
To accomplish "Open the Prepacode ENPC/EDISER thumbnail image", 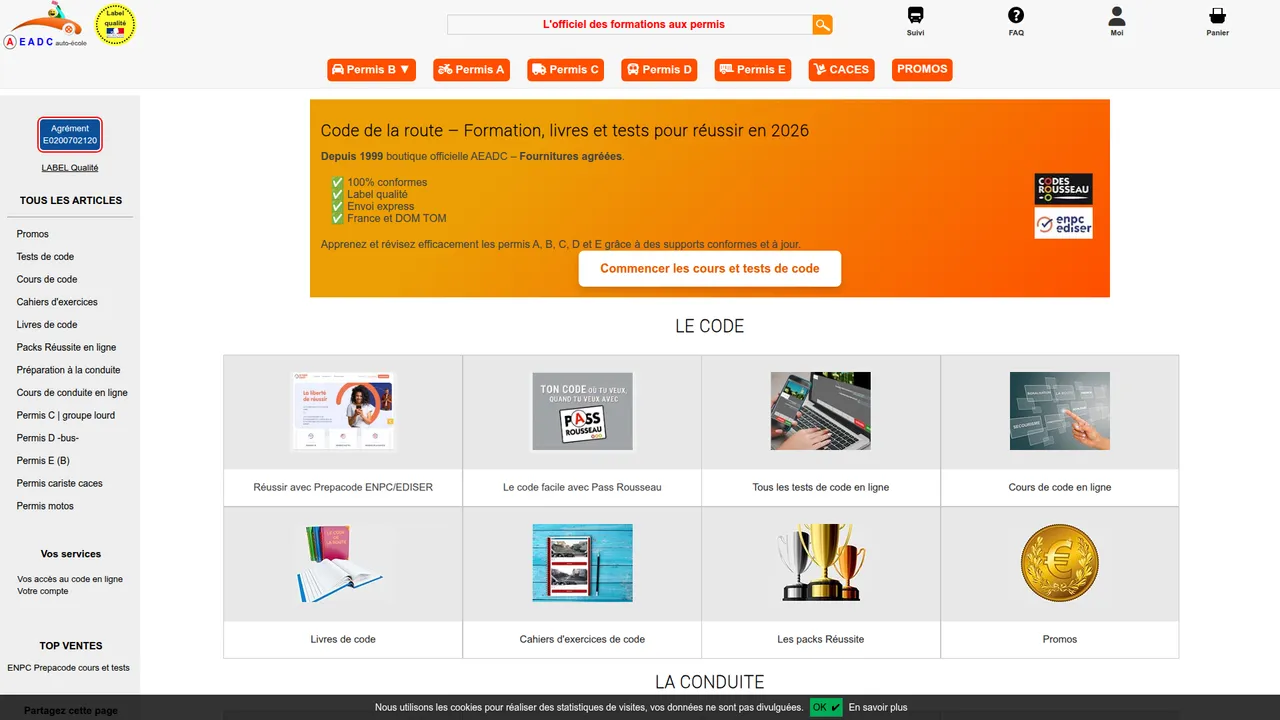I will [x=343, y=411].
